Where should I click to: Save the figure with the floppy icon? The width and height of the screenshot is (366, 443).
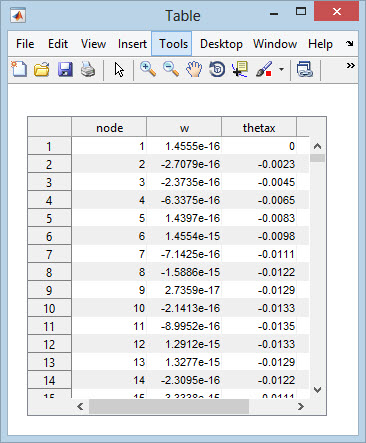[65, 69]
